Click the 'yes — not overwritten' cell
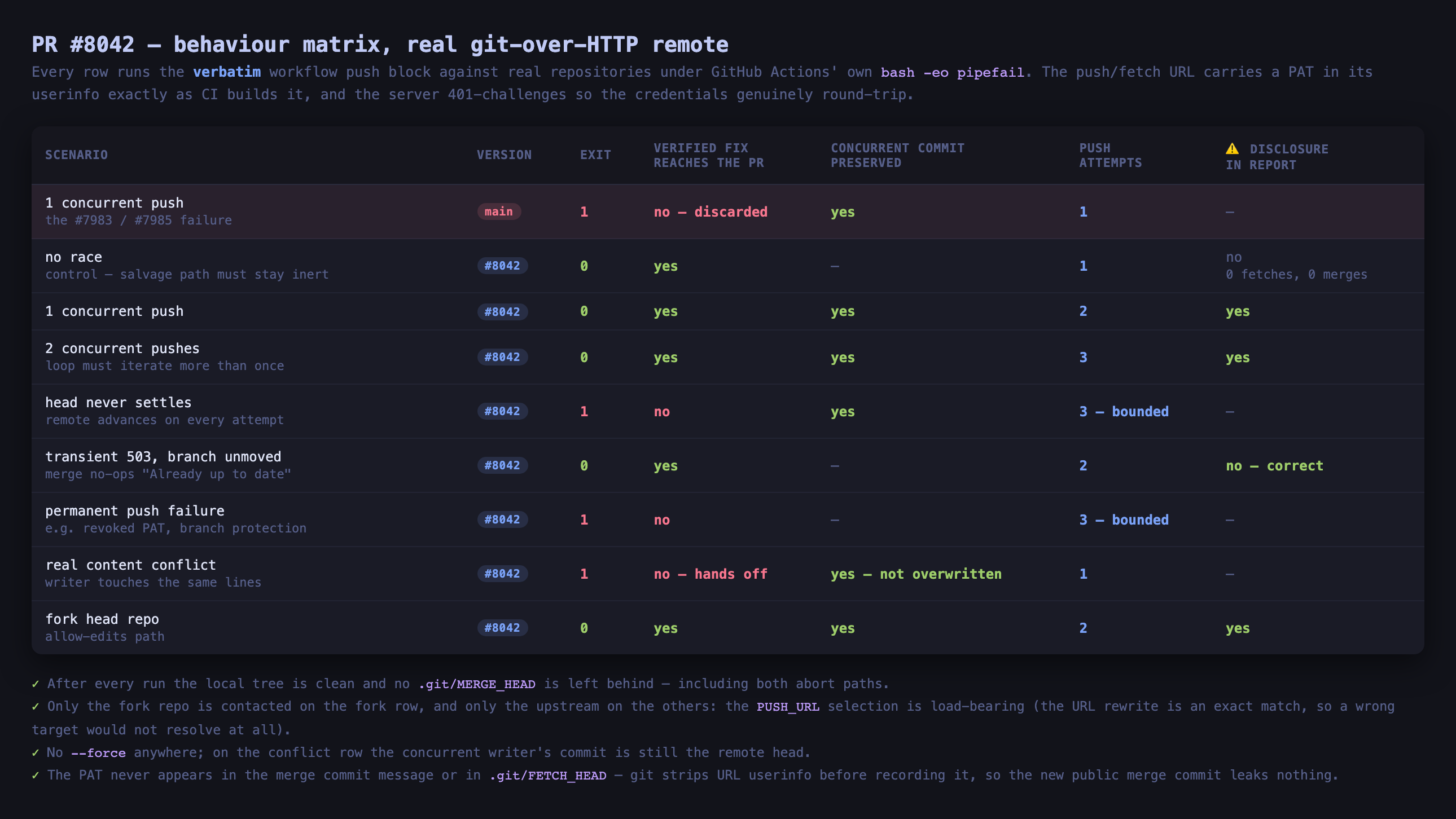This screenshot has height=819, width=1456. [x=916, y=574]
